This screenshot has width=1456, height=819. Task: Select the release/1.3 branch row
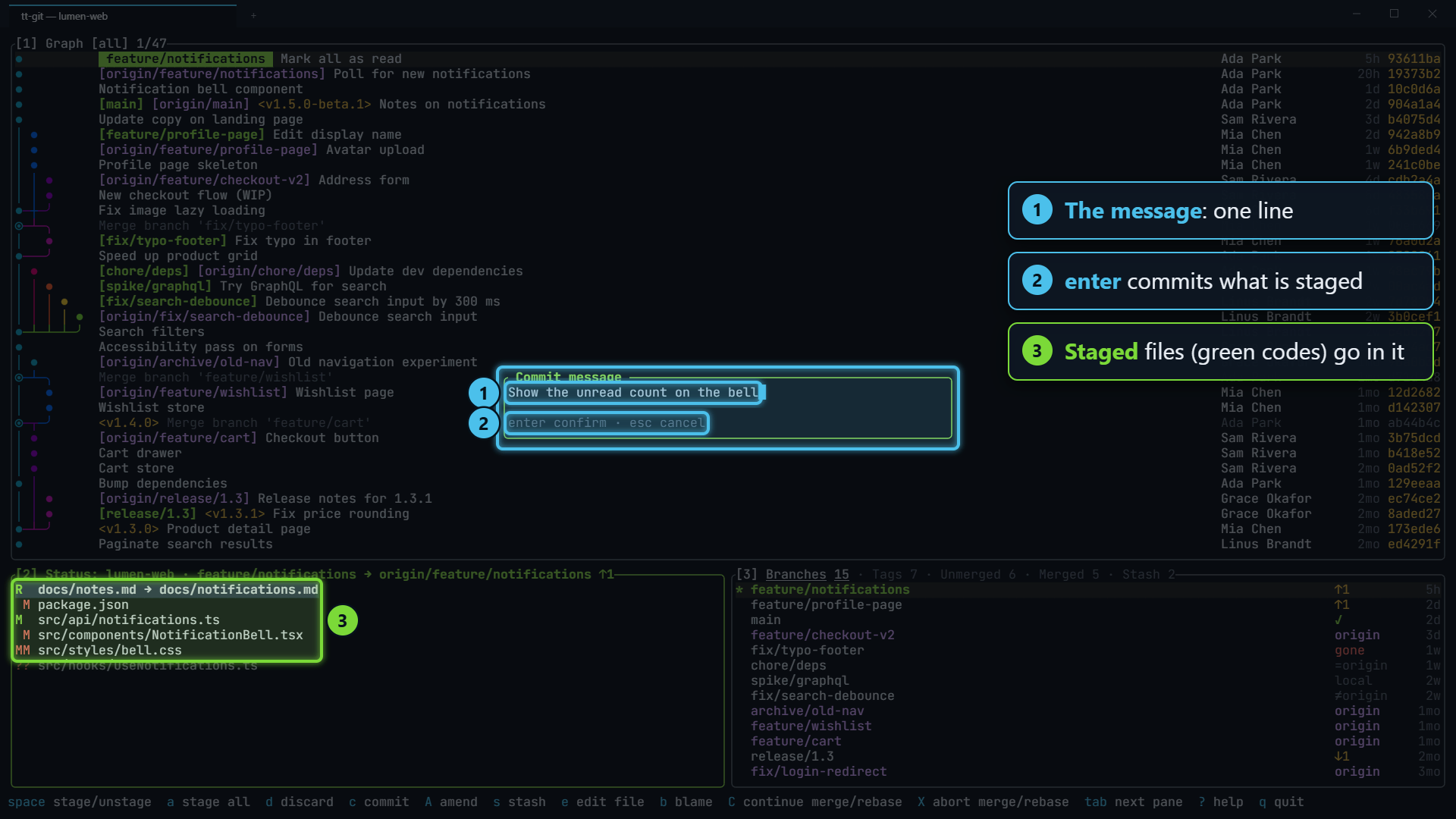click(x=1088, y=756)
